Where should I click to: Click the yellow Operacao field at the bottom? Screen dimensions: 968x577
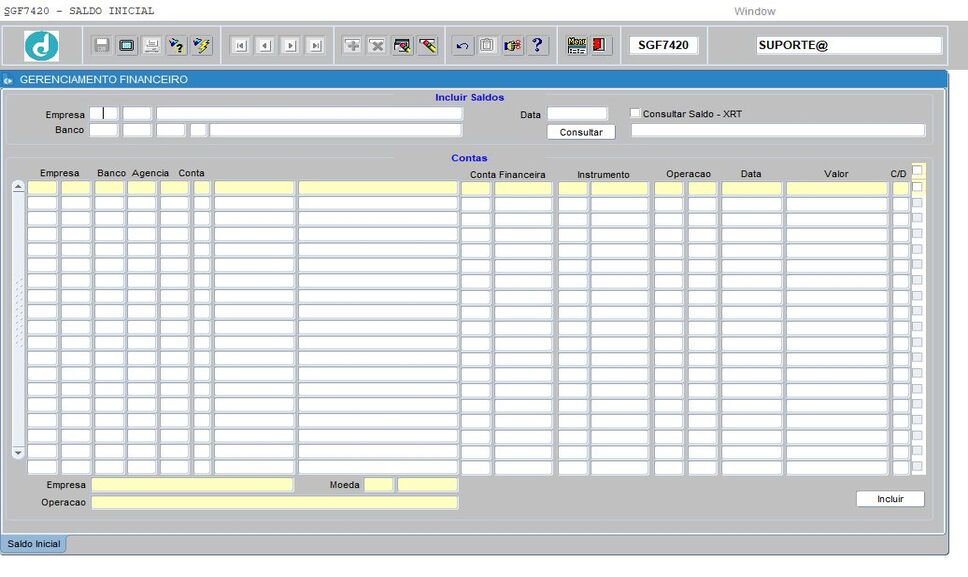[275, 502]
